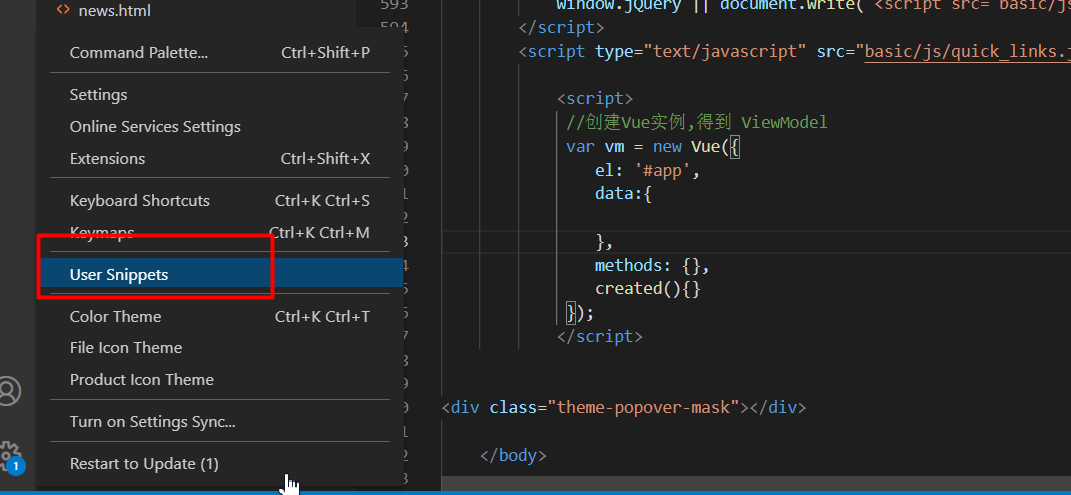Open User Snippets
Image resolution: width=1071 pixels, height=495 pixels.
tap(119, 274)
